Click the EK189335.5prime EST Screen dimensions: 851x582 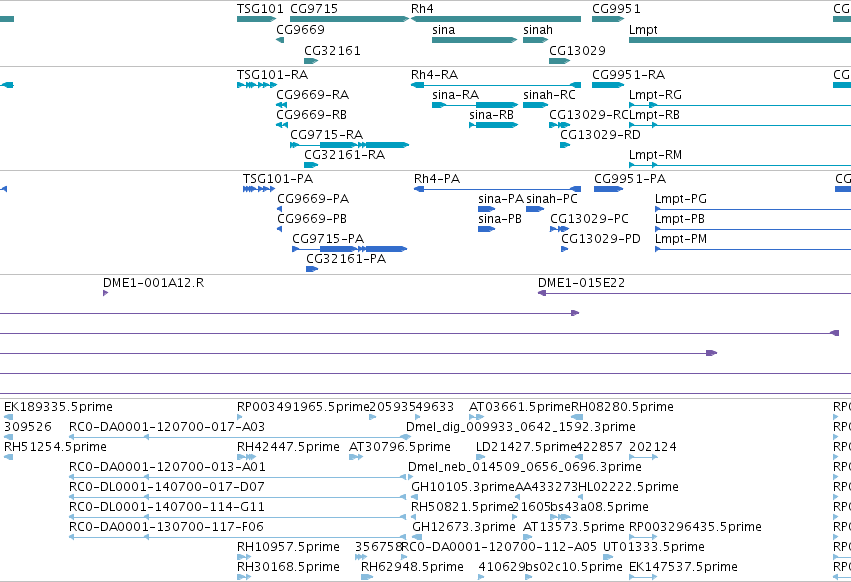point(8,417)
